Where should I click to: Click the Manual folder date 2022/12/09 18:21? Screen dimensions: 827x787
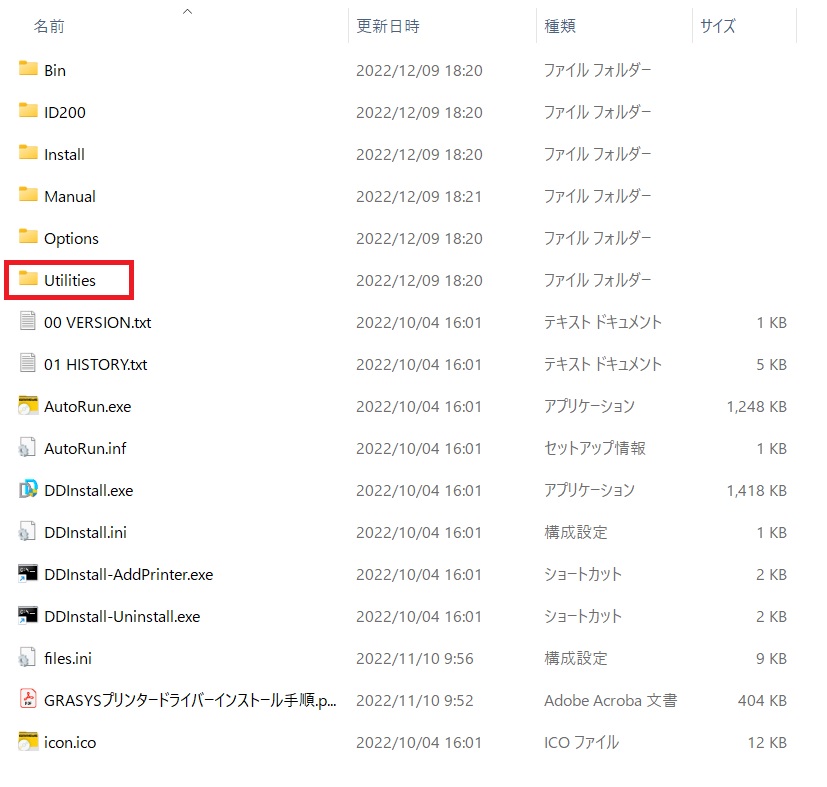click(x=419, y=197)
